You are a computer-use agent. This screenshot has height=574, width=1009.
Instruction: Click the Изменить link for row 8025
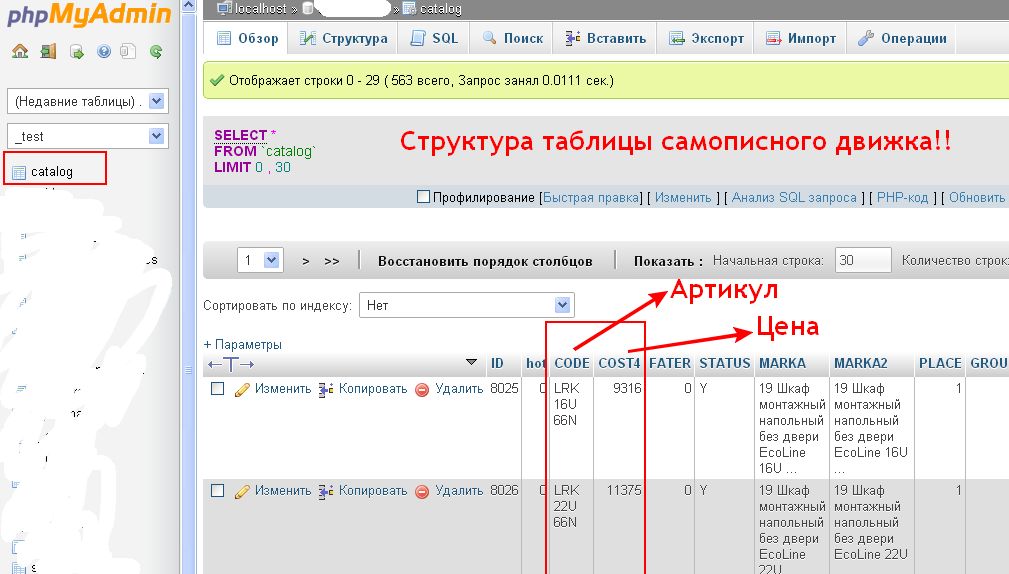click(282, 389)
